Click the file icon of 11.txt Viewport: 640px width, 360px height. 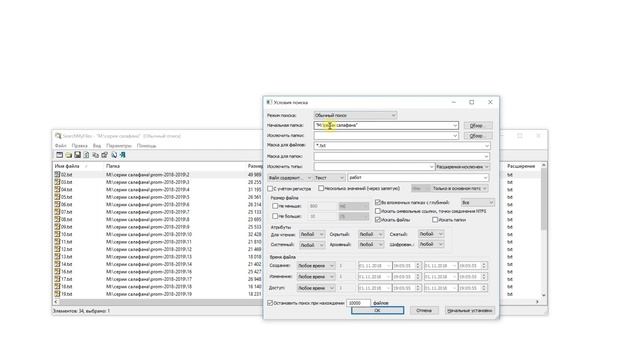[x=58, y=242]
